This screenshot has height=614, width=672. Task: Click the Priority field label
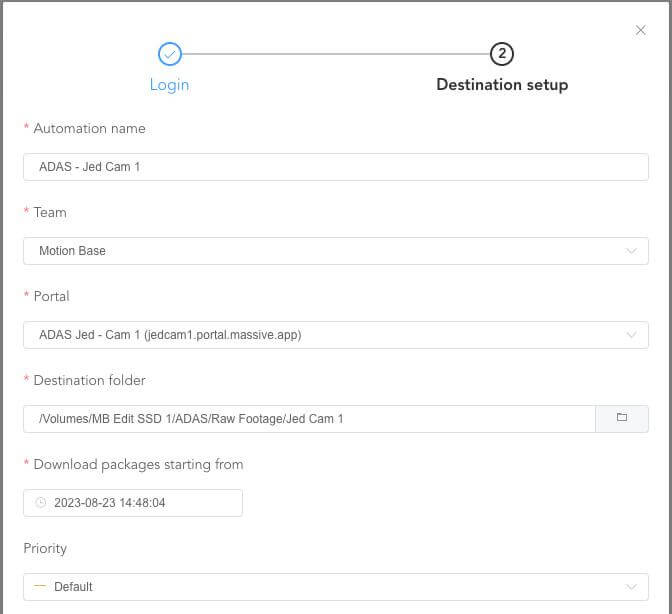pos(45,549)
